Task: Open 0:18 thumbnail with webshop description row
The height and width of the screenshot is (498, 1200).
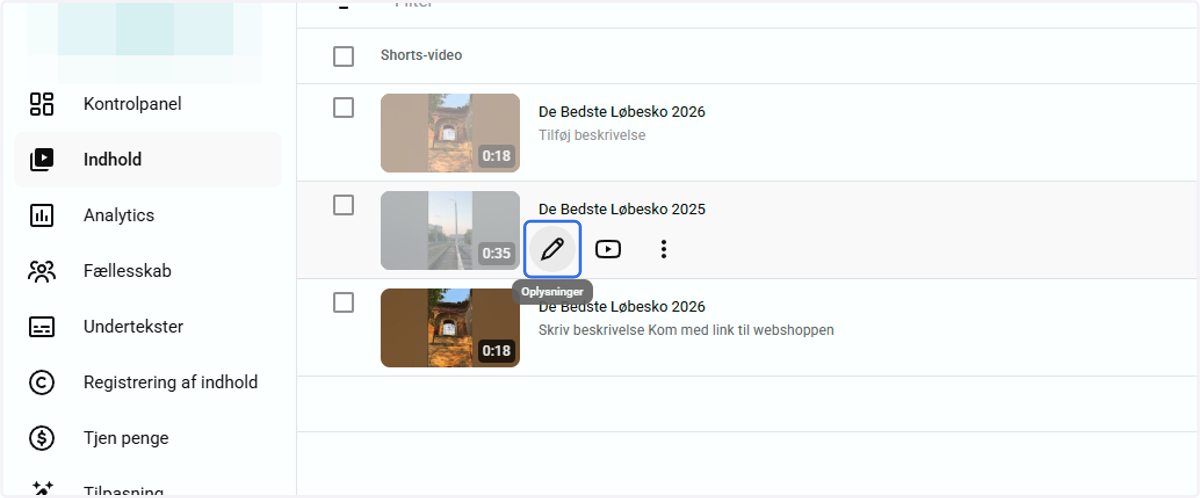Action: point(450,328)
